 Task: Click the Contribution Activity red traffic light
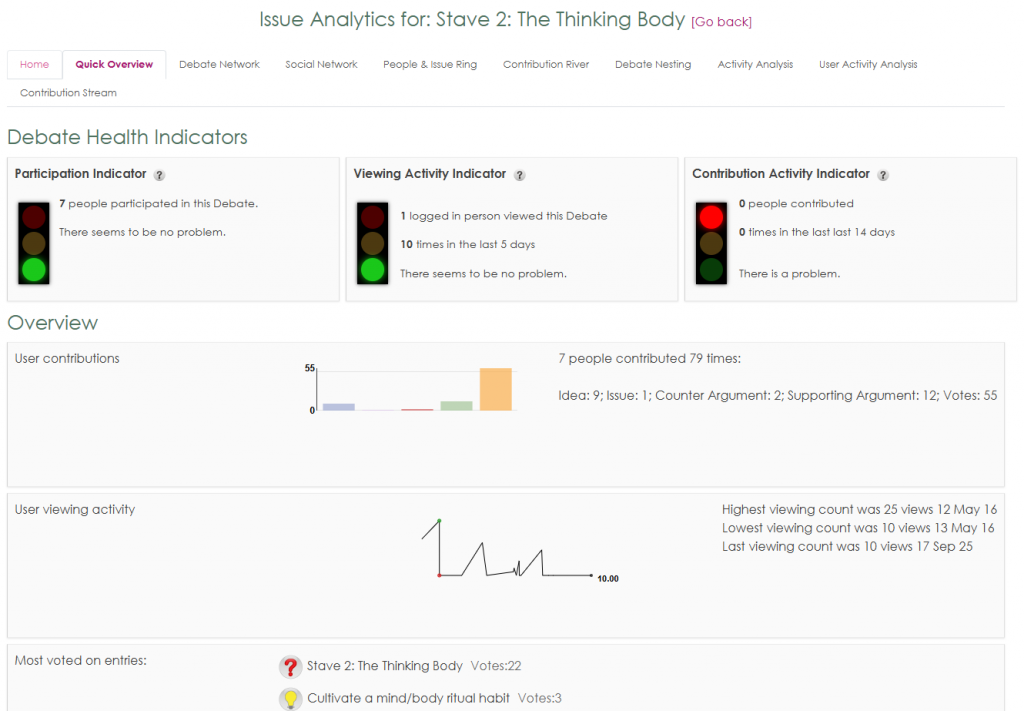pyautogui.click(x=711, y=217)
